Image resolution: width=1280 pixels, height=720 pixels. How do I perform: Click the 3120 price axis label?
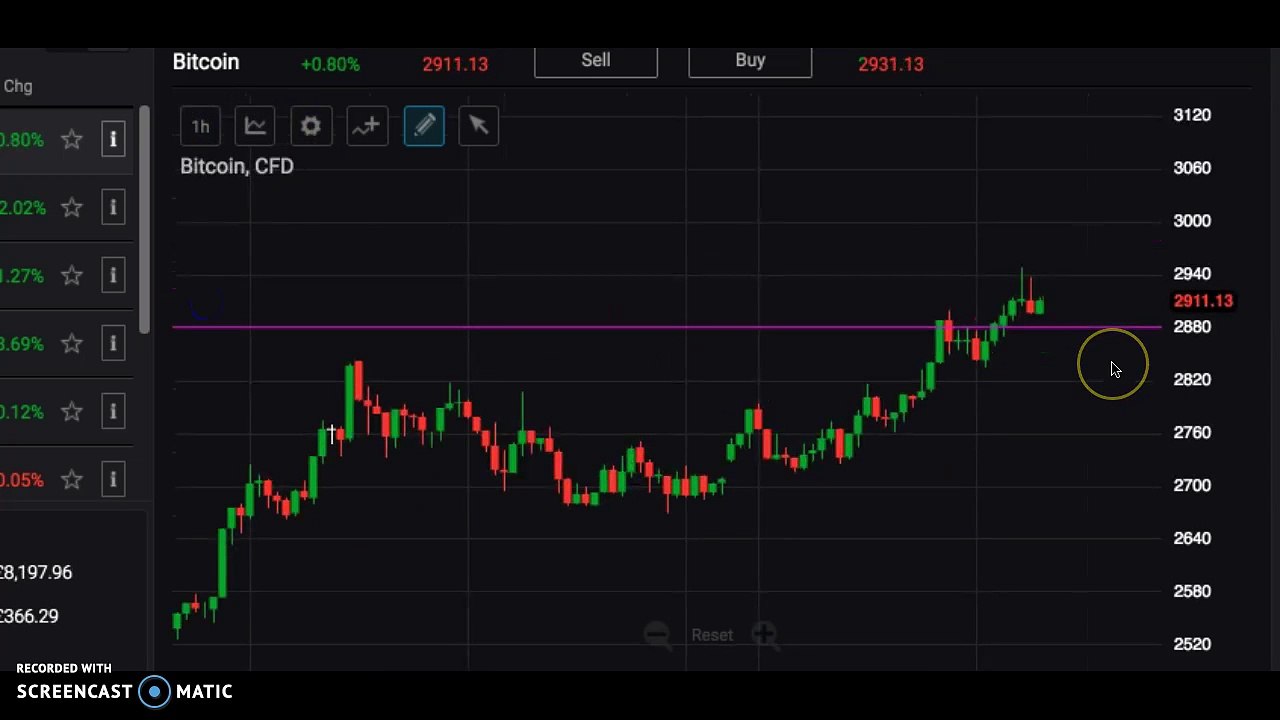1192,115
